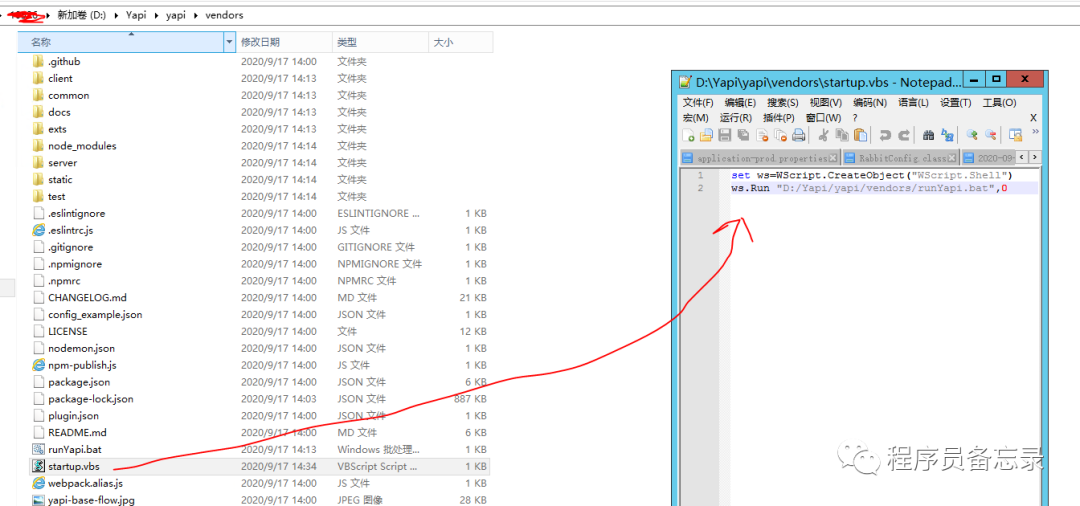Click the New file icon in Notepad++
The width and height of the screenshot is (1080, 506).
pos(688,135)
